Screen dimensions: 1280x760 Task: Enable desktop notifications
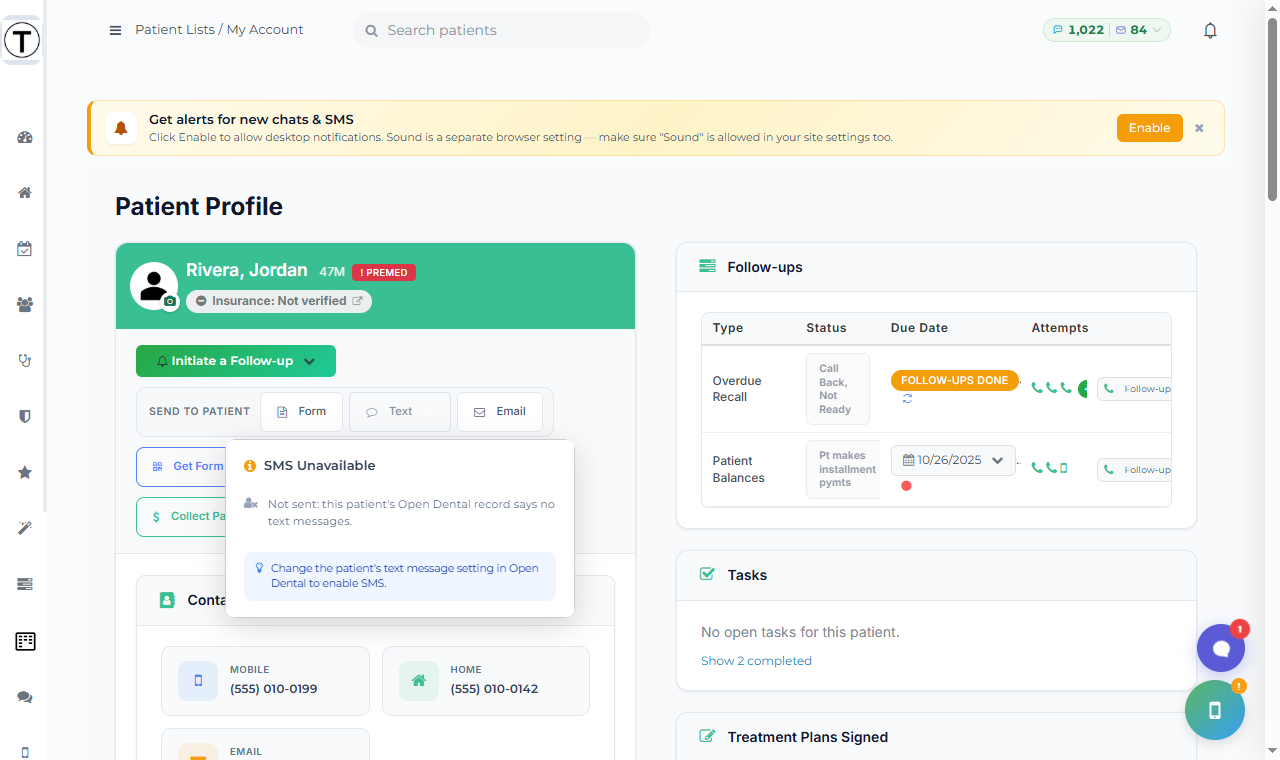tap(1150, 128)
